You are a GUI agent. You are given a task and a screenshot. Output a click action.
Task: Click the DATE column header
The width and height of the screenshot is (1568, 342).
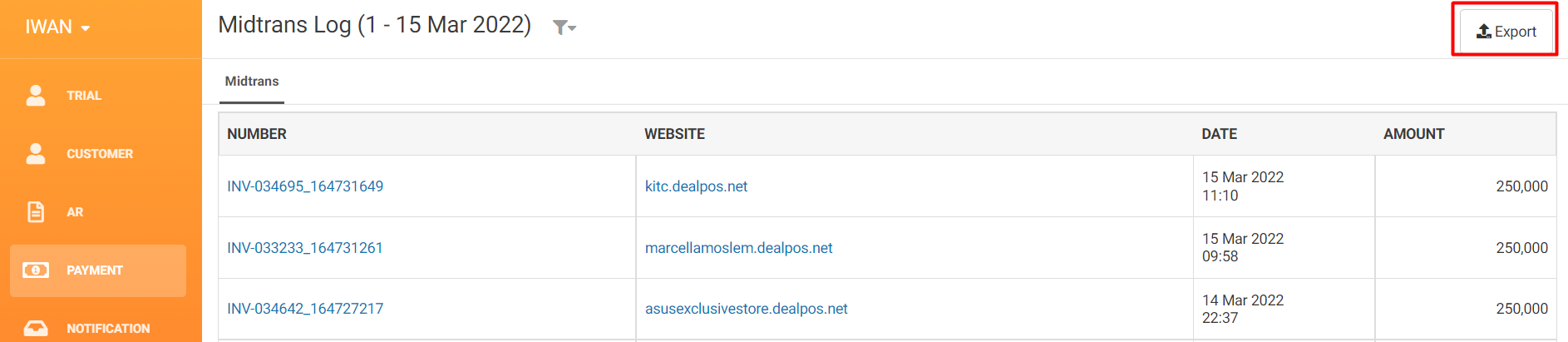pos(1219,134)
